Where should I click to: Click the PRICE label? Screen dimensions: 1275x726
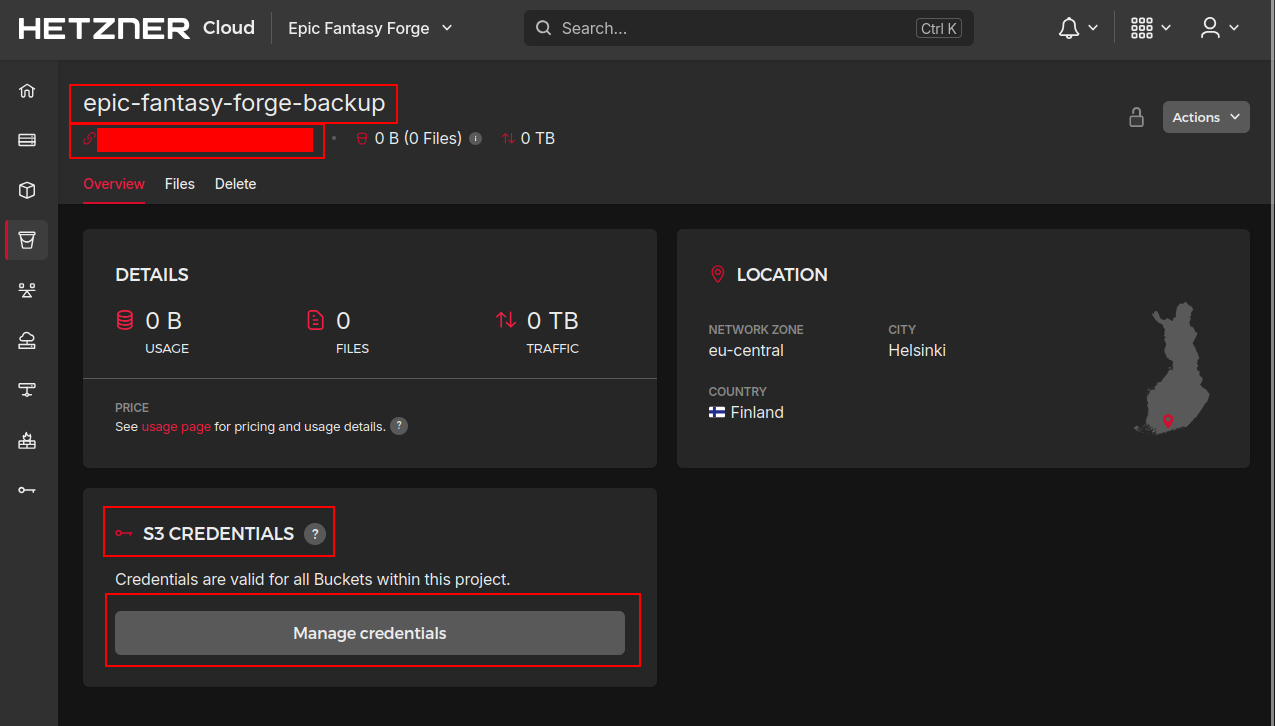[132, 408]
